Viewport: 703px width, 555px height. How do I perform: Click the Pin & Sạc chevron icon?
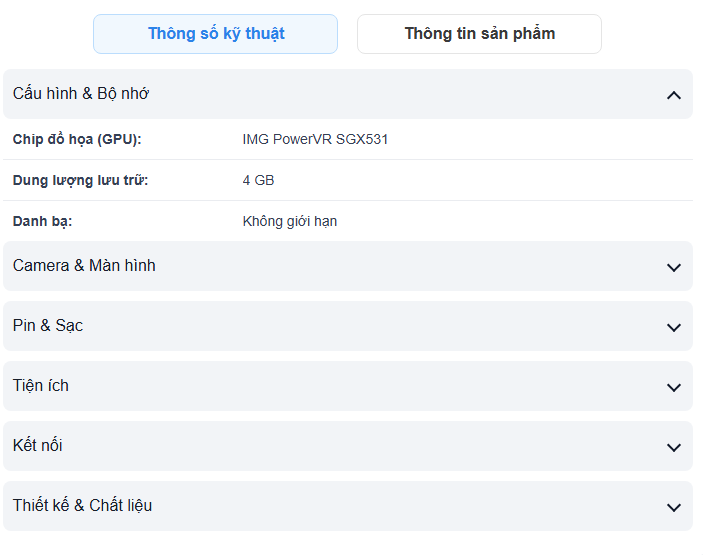click(673, 327)
